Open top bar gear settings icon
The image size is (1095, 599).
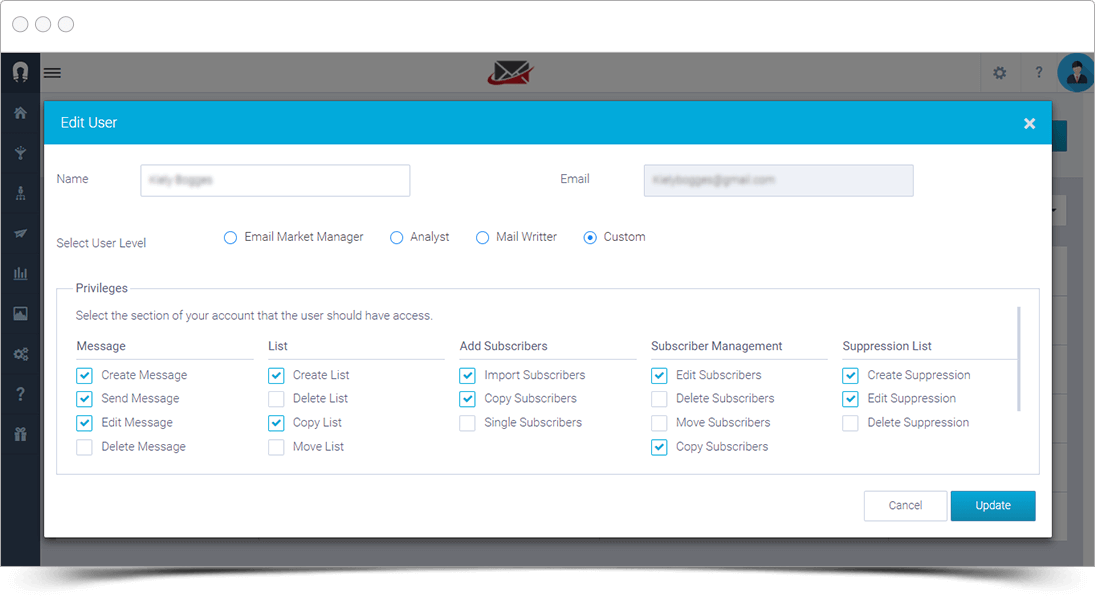pos(999,73)
